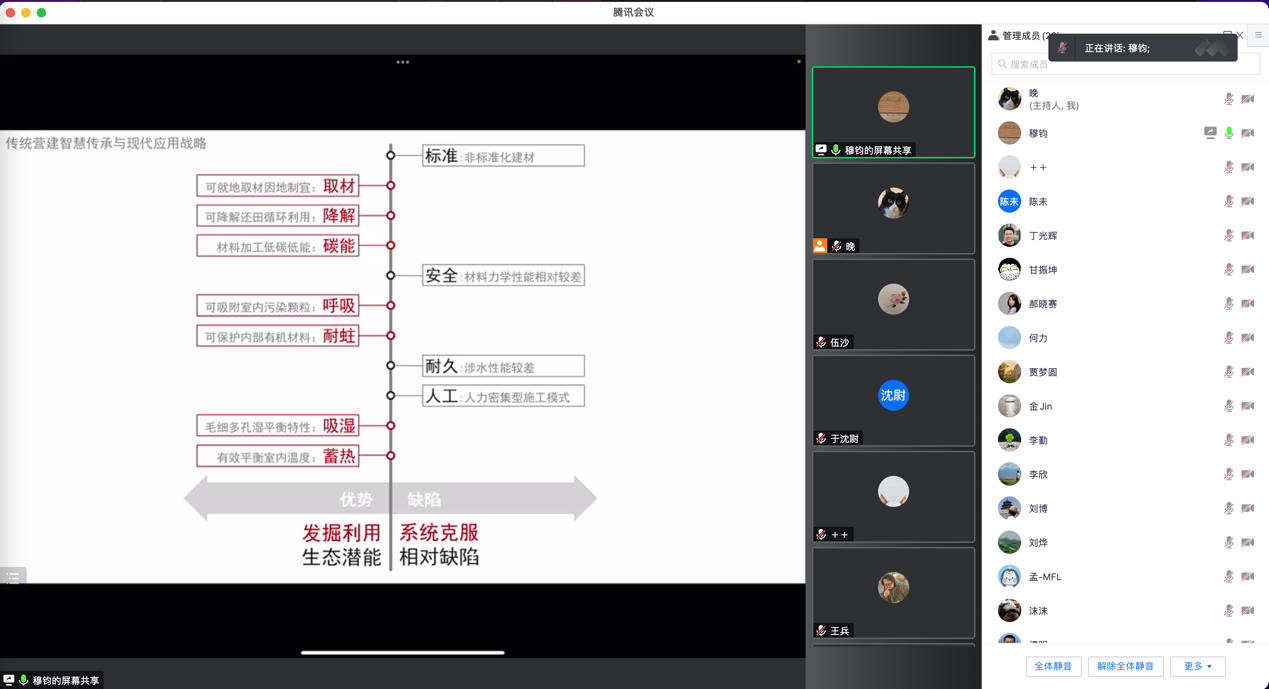
Task: Click the slide outline list icon at bottom-left
Action: [13, 577]
